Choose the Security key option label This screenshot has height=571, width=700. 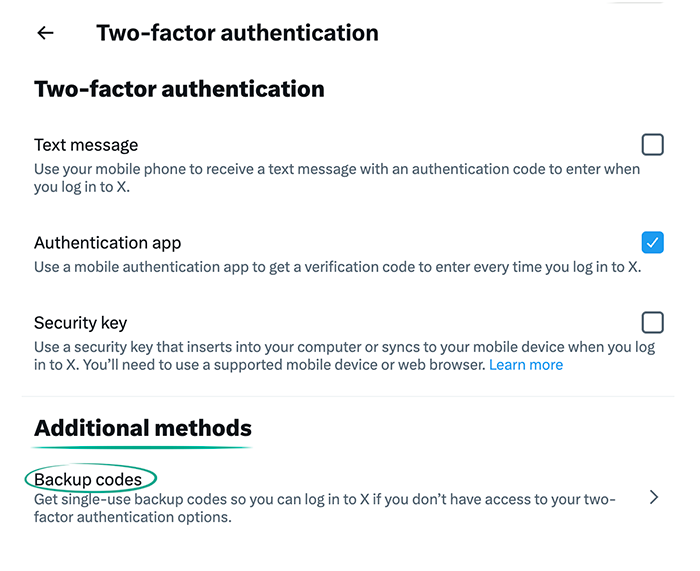tap(80, 323)
